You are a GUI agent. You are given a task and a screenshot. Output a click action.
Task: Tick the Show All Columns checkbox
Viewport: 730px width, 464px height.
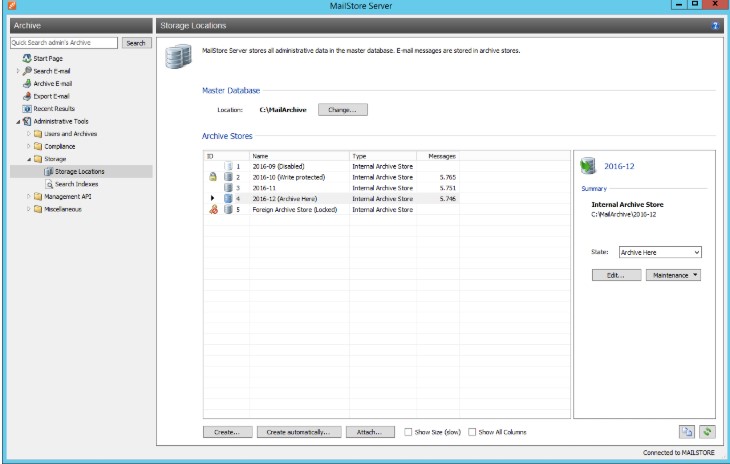472,432
